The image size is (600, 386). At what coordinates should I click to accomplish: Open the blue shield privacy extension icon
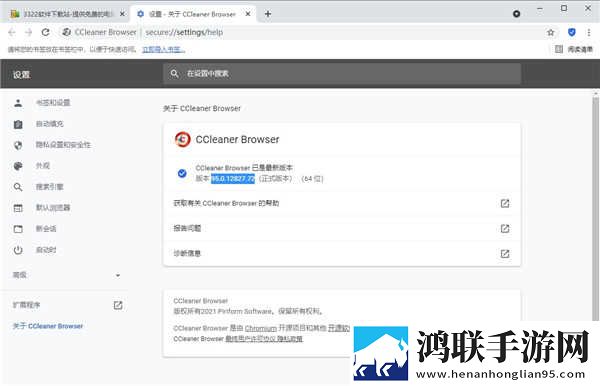pyautogui.click(x=572, y=33)
